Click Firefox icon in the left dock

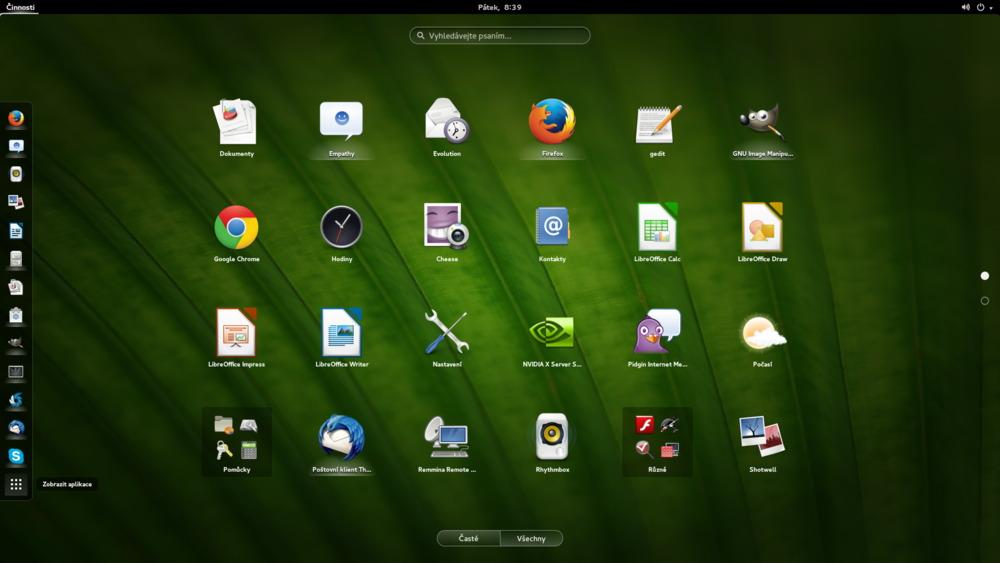16,118
